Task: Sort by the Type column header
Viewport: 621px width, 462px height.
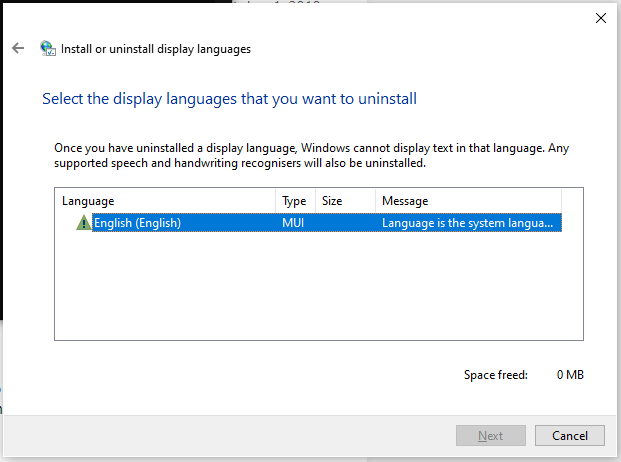Action: pos(295,201)
